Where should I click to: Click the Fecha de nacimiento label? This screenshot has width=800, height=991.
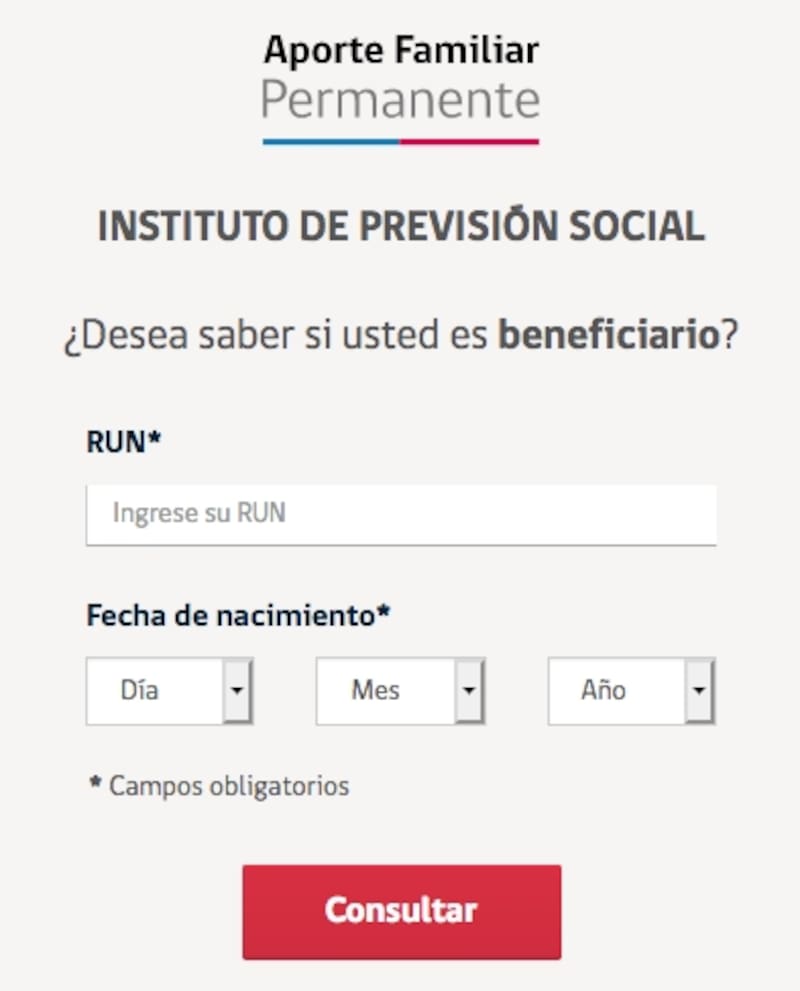[231, 615]
